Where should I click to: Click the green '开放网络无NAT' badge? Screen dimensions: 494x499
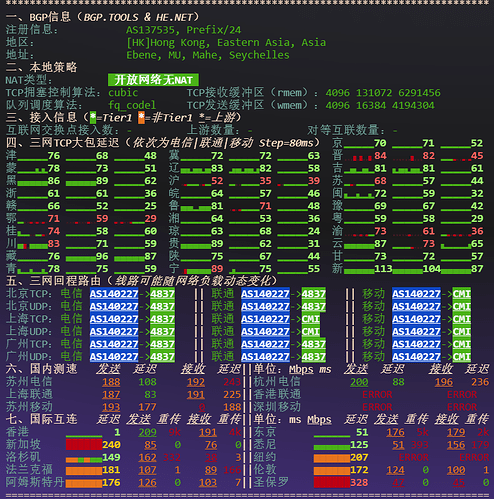[153, 80]
